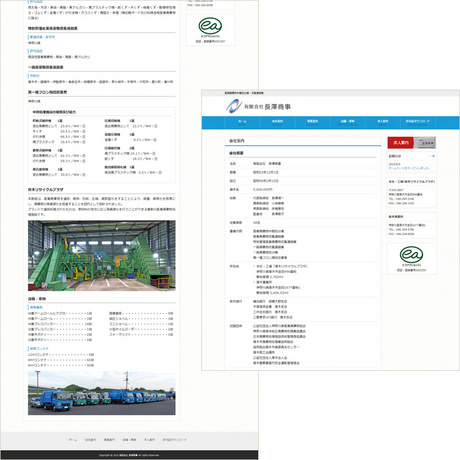The width and height of the screenshot is (460, 460).
Task: Open 設備・車輌 in the blue navigation bar
Action: click(x=347, y=122)
